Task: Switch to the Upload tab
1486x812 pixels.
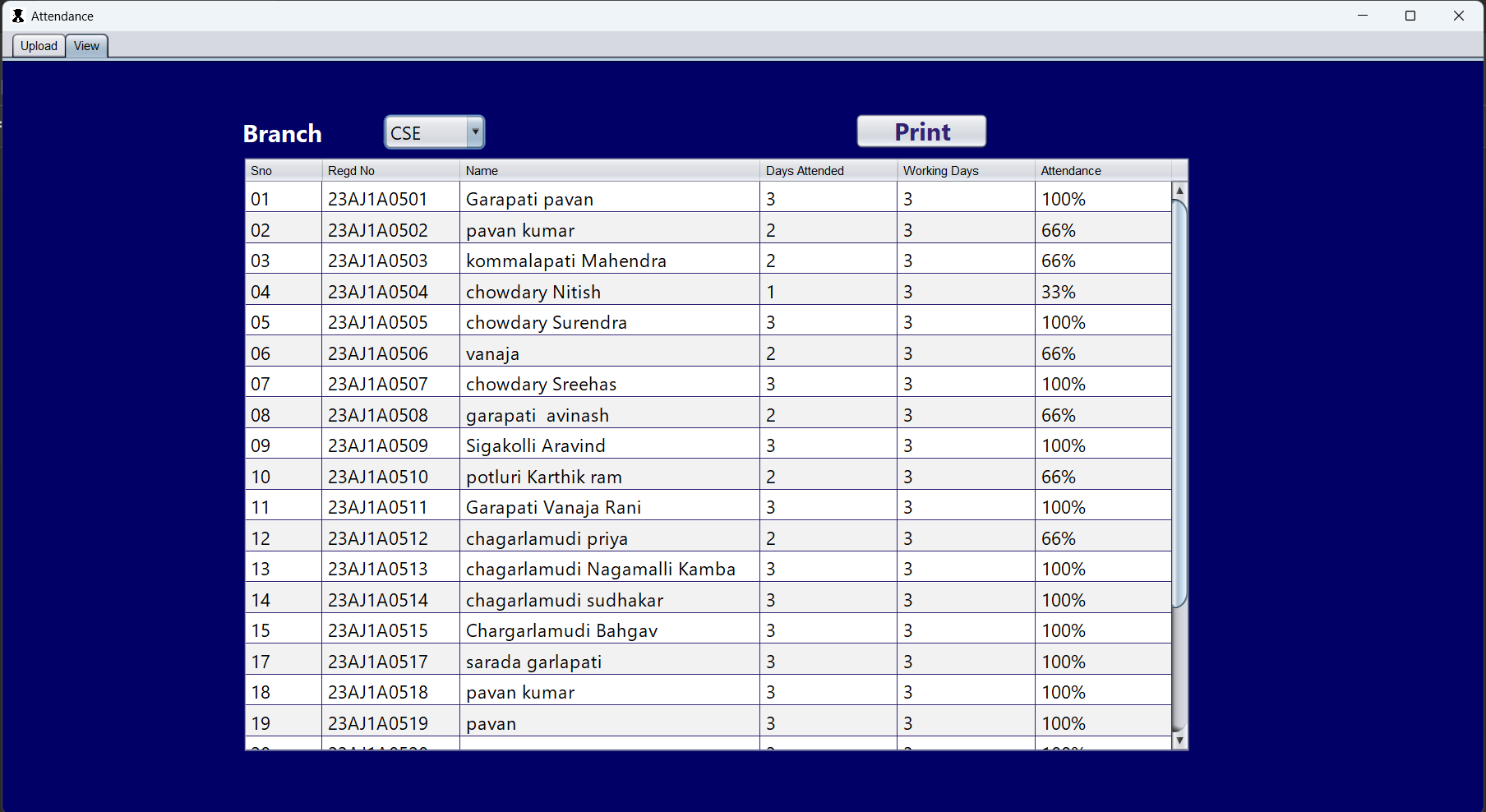Action: [x=39, y=46]
